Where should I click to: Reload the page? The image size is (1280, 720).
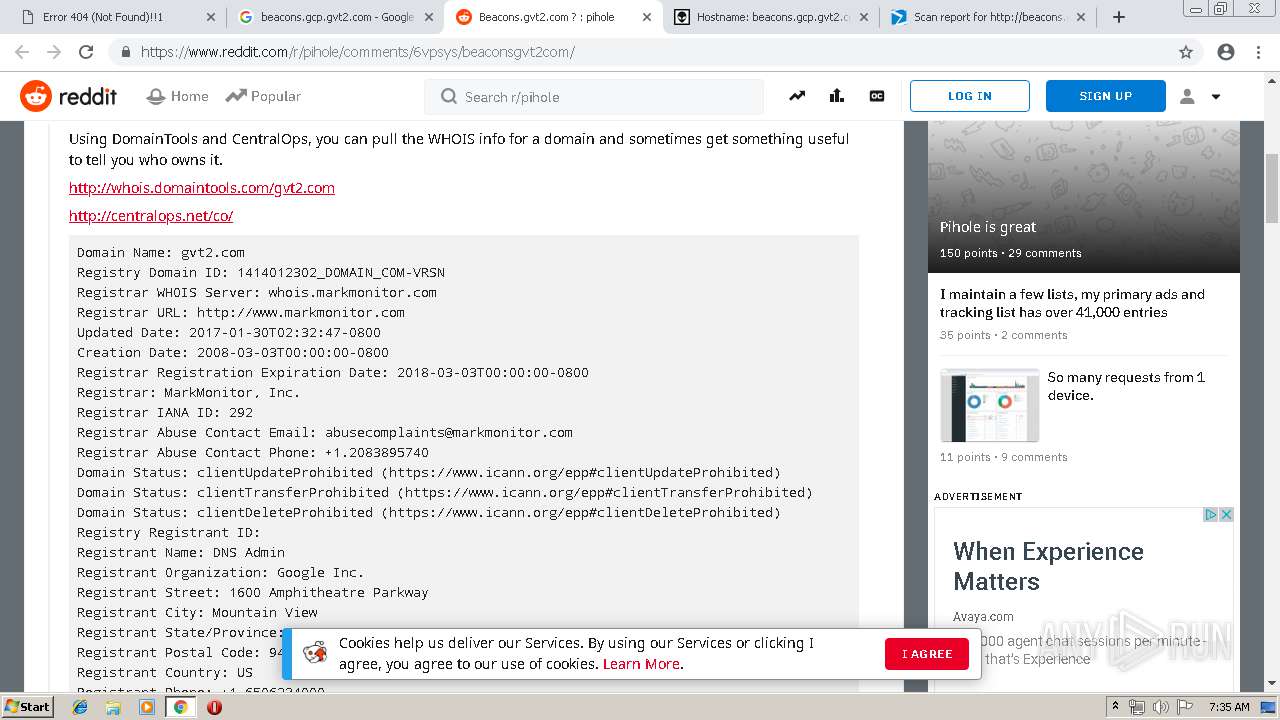(x=86, y=52)
